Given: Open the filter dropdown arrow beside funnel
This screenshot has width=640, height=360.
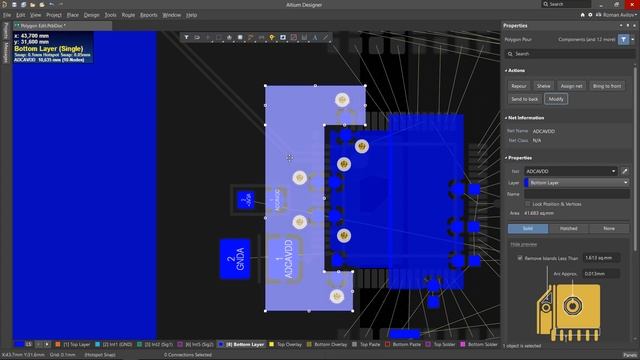Looking at the screenshot, I should click(633, 39).
